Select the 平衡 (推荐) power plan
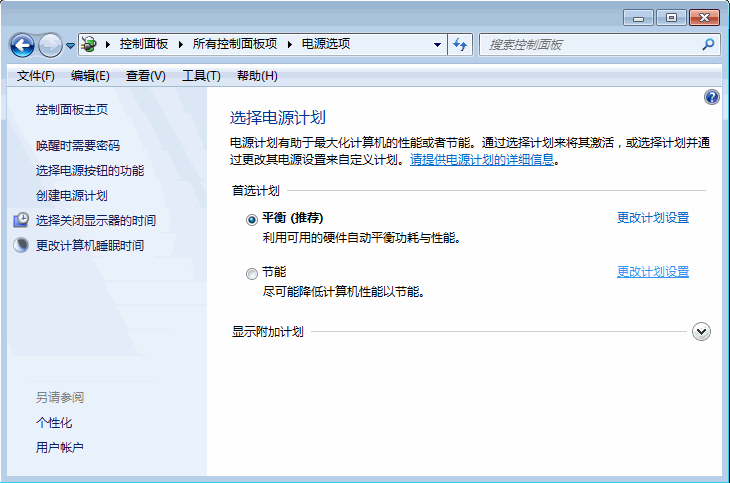 [x=252, y=219]
